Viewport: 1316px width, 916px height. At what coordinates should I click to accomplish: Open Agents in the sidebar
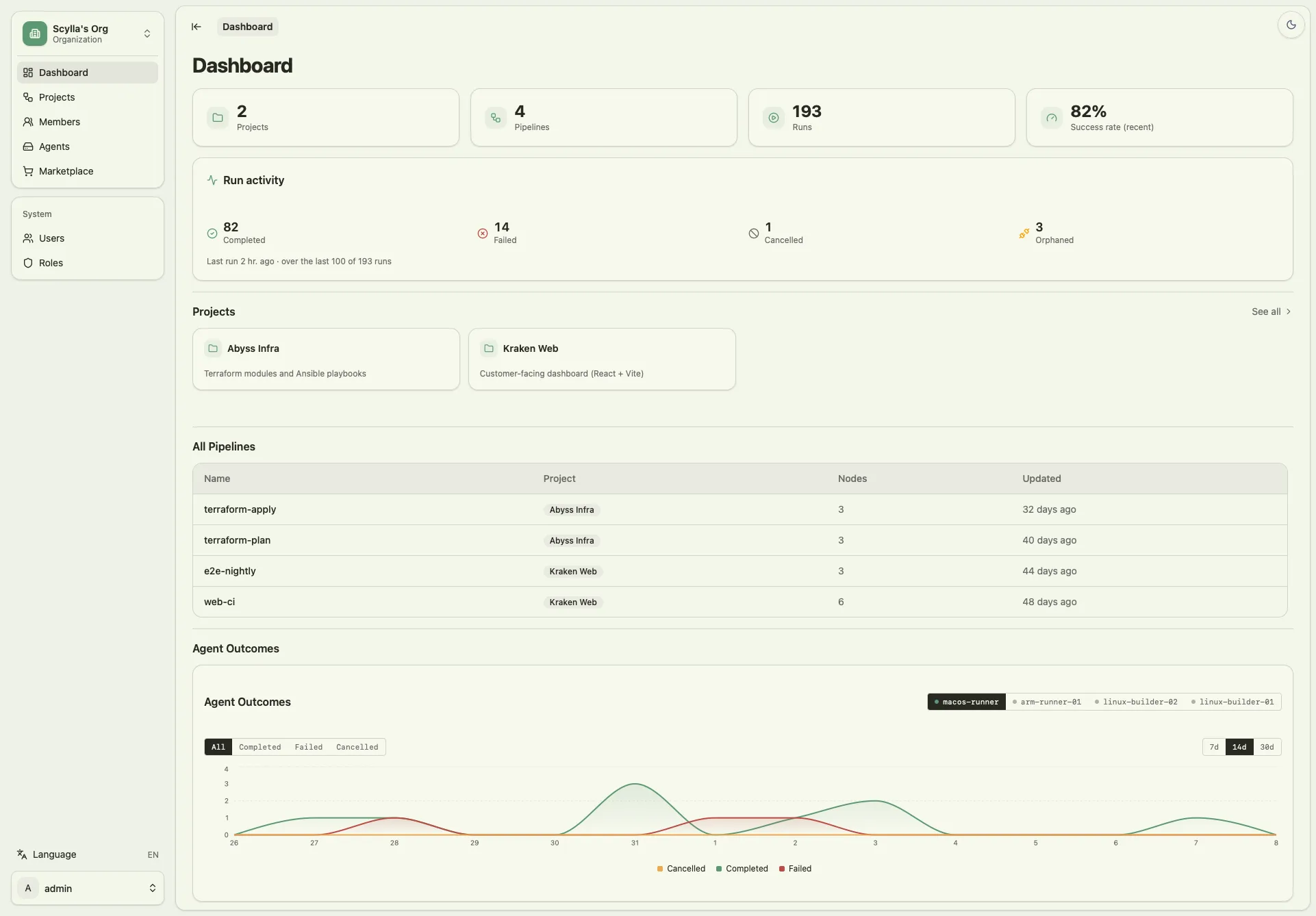[88, 147]
